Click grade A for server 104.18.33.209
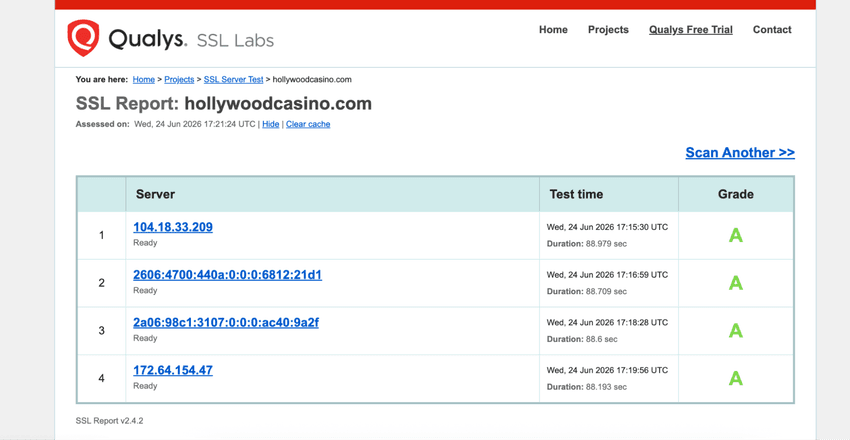This screenshot has width=850, height=440. point(736,235)
